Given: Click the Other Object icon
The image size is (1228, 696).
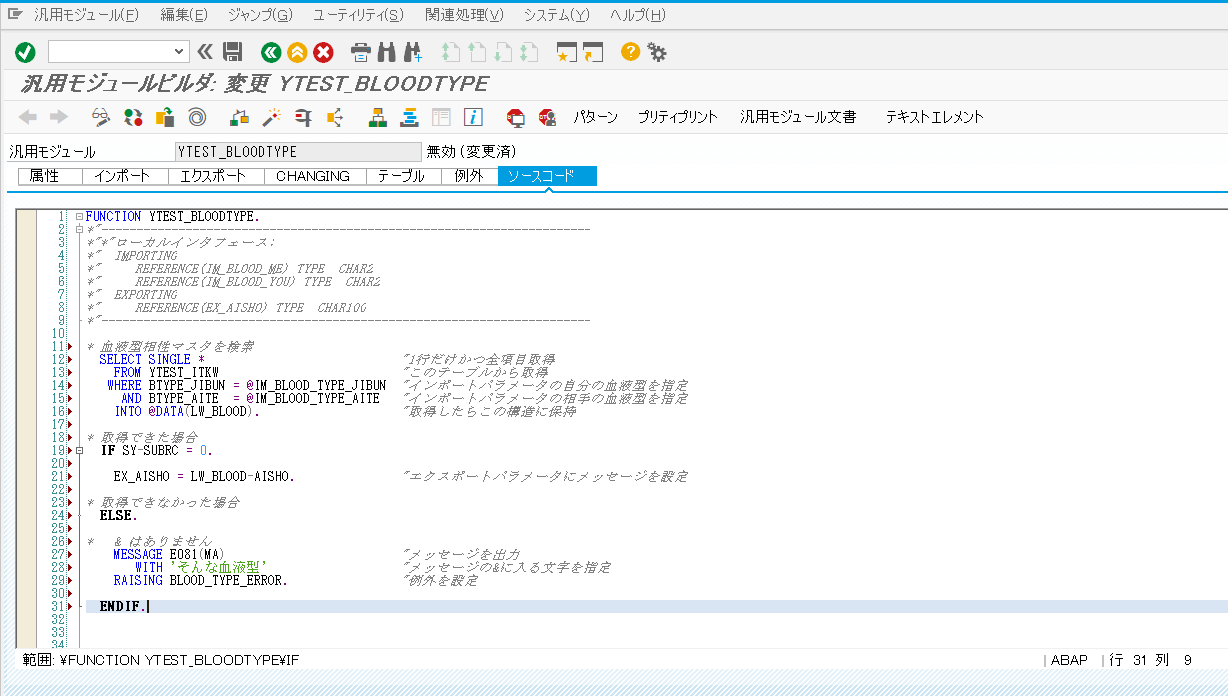Looking at the screenshot, I should pos(165,117).
